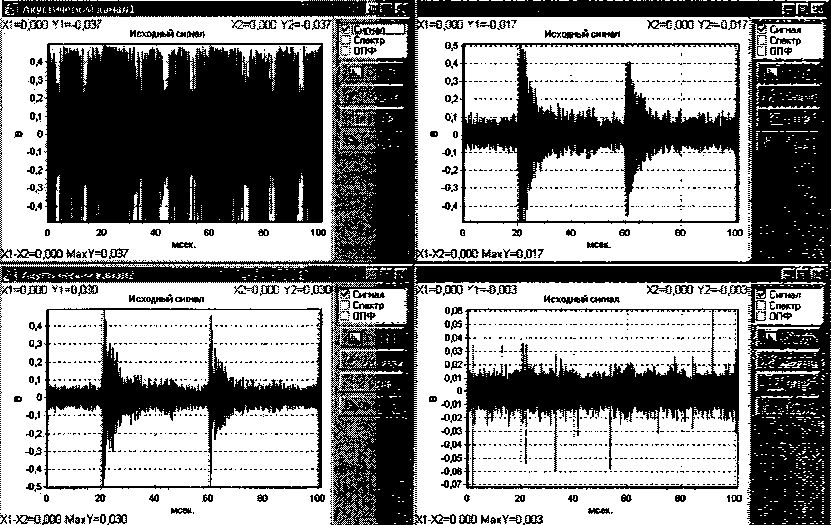Click мсек. axis label in MaxY=0,017 window

click(x=599, y=245)
